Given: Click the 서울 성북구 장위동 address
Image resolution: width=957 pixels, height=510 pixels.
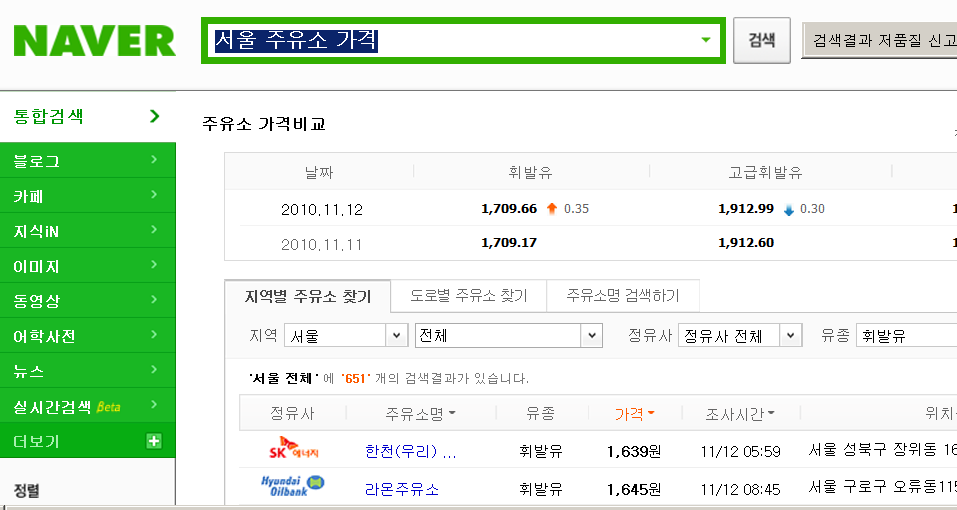Looking at the screenshot, I should (x=882, y=450).
